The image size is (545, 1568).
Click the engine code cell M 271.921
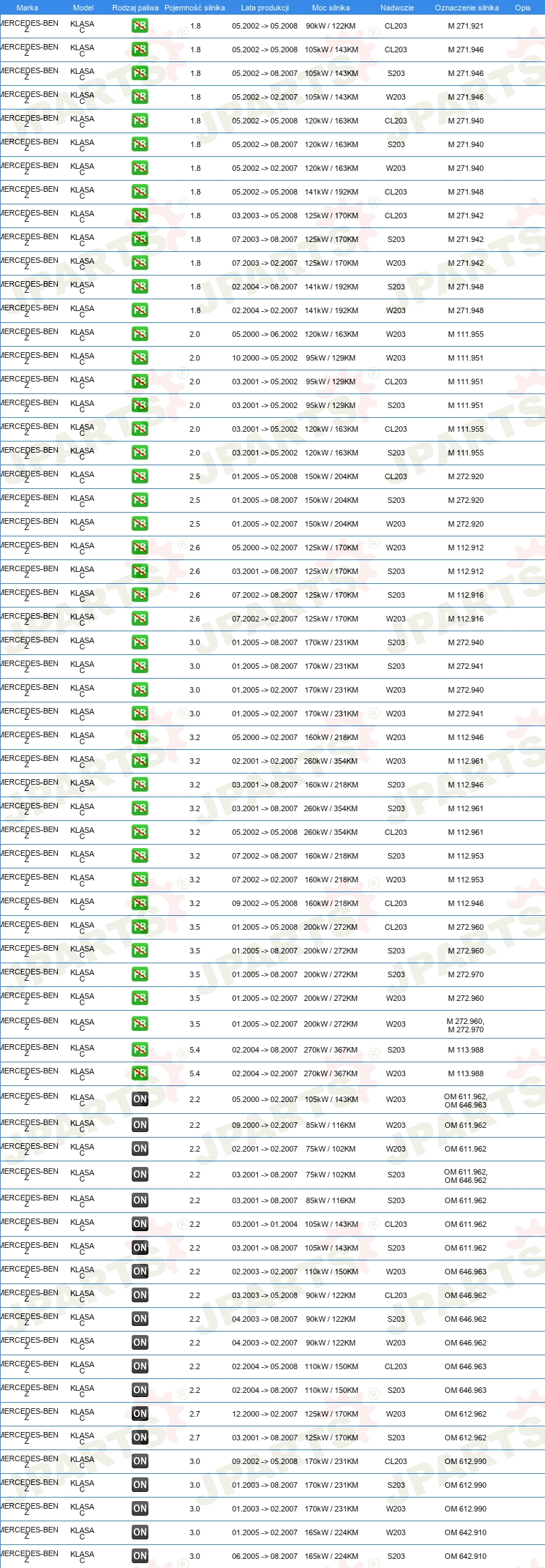(x=466, y=26)
